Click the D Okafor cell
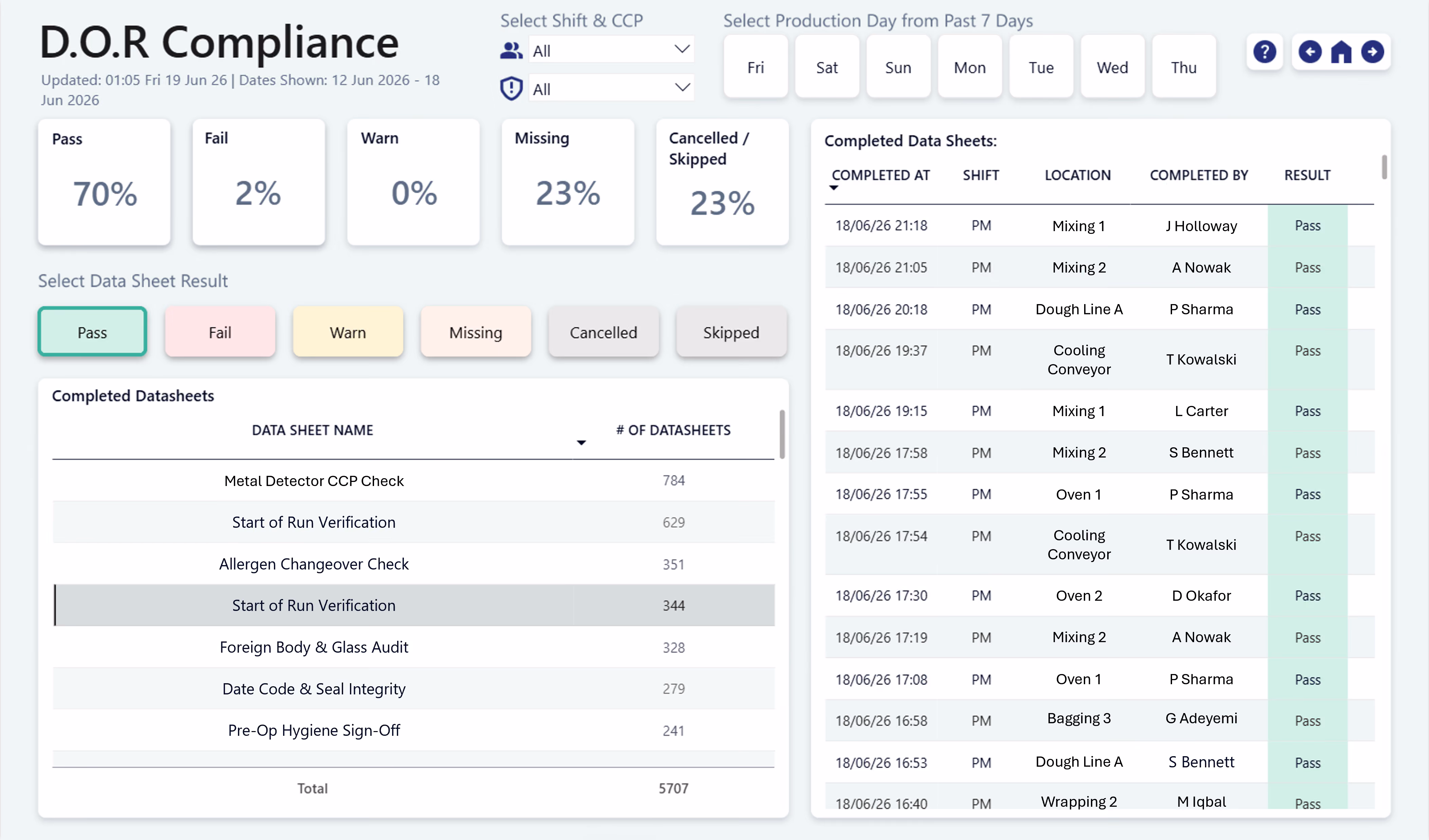Image resolution: width=1429 pixels, height=840 pixels. [1201, 596]
